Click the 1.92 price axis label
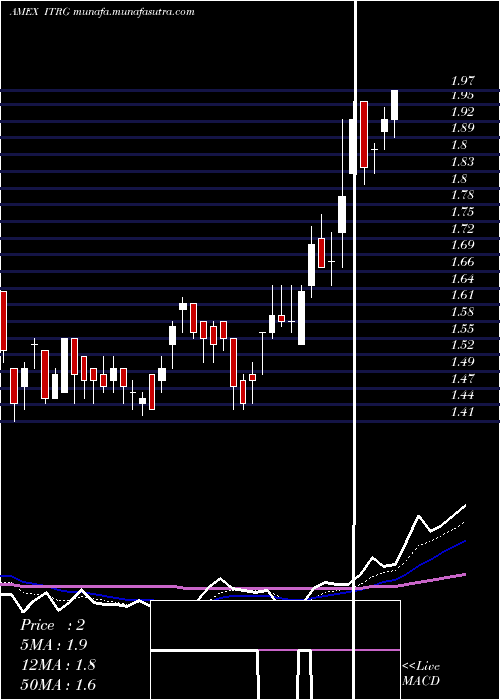The image size is (500, 700). point(462,111)
